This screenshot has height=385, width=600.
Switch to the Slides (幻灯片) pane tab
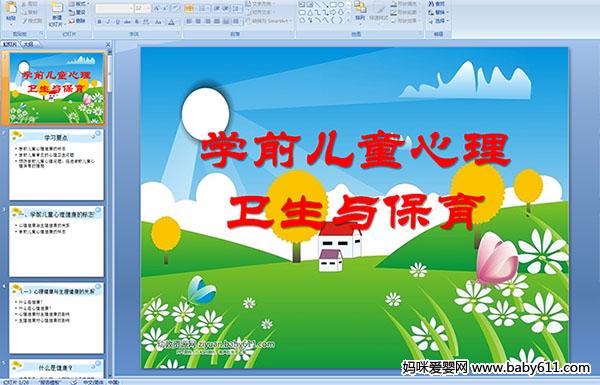tap(10, 44)
